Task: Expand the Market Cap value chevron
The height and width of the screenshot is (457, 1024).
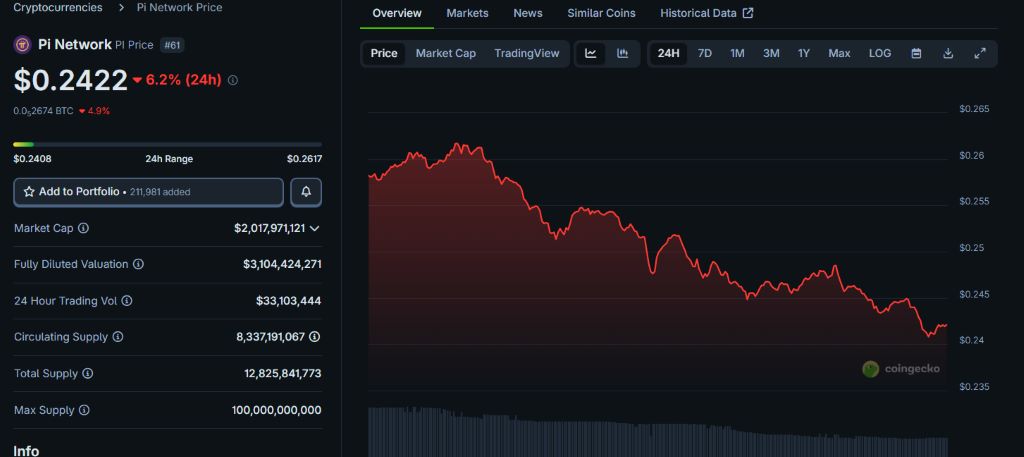Action: click(x=315, y=229)
